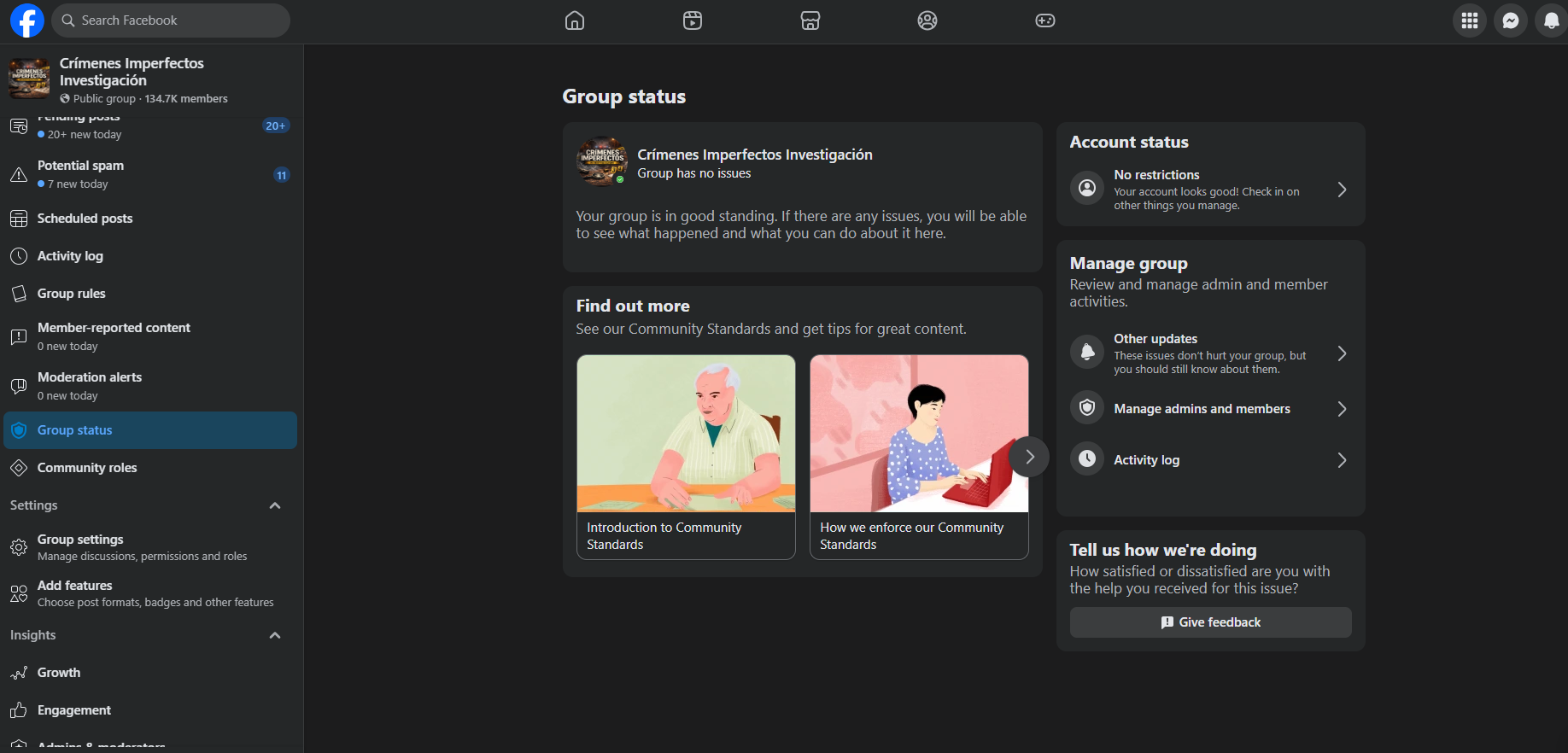
Task: Open Potential spam menu item
Action: (x=150, y=174)
